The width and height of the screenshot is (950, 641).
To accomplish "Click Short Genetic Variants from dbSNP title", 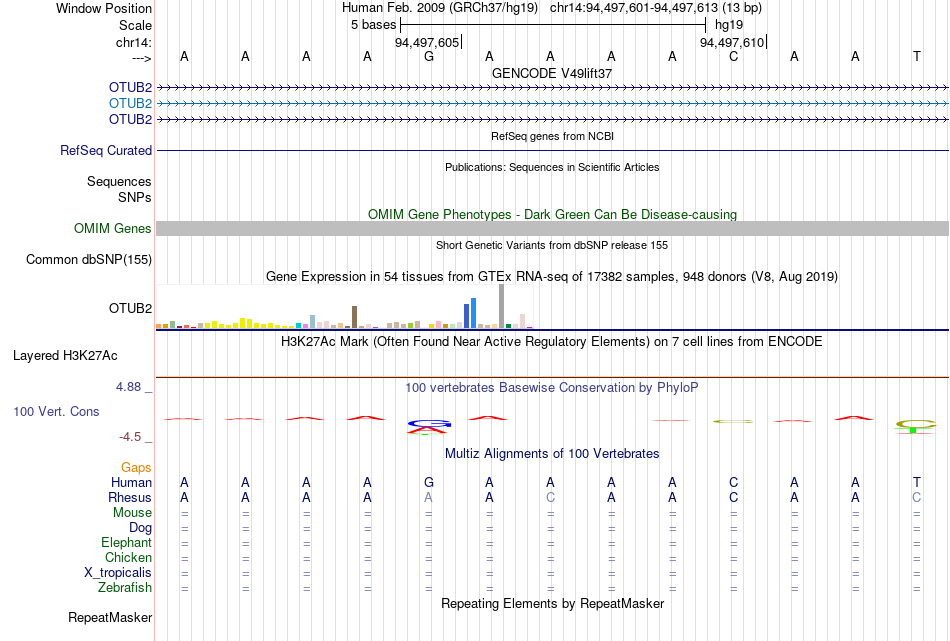I will [x=552, y=245].
